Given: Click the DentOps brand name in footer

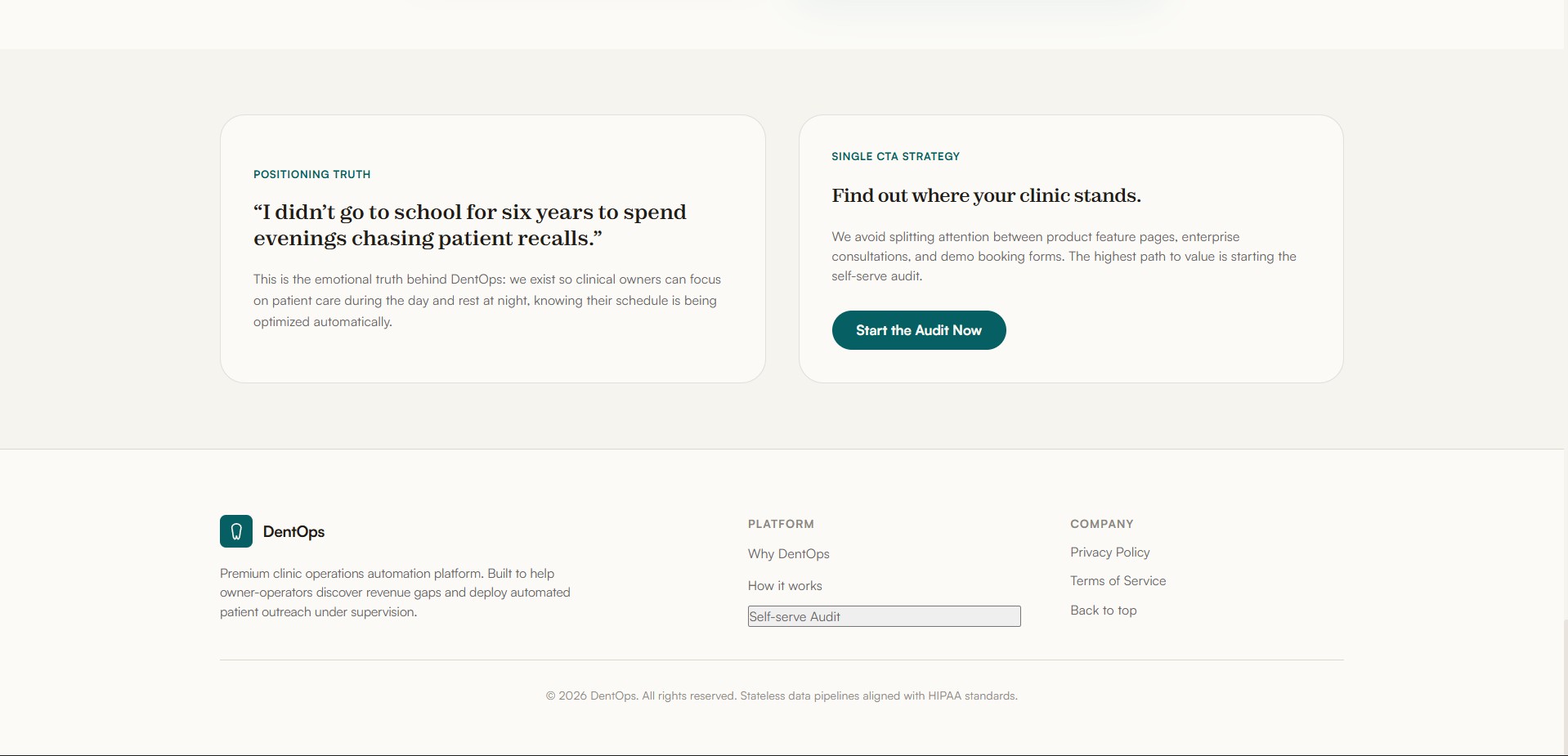Looking at the screenshot, I should click(293, 532).
